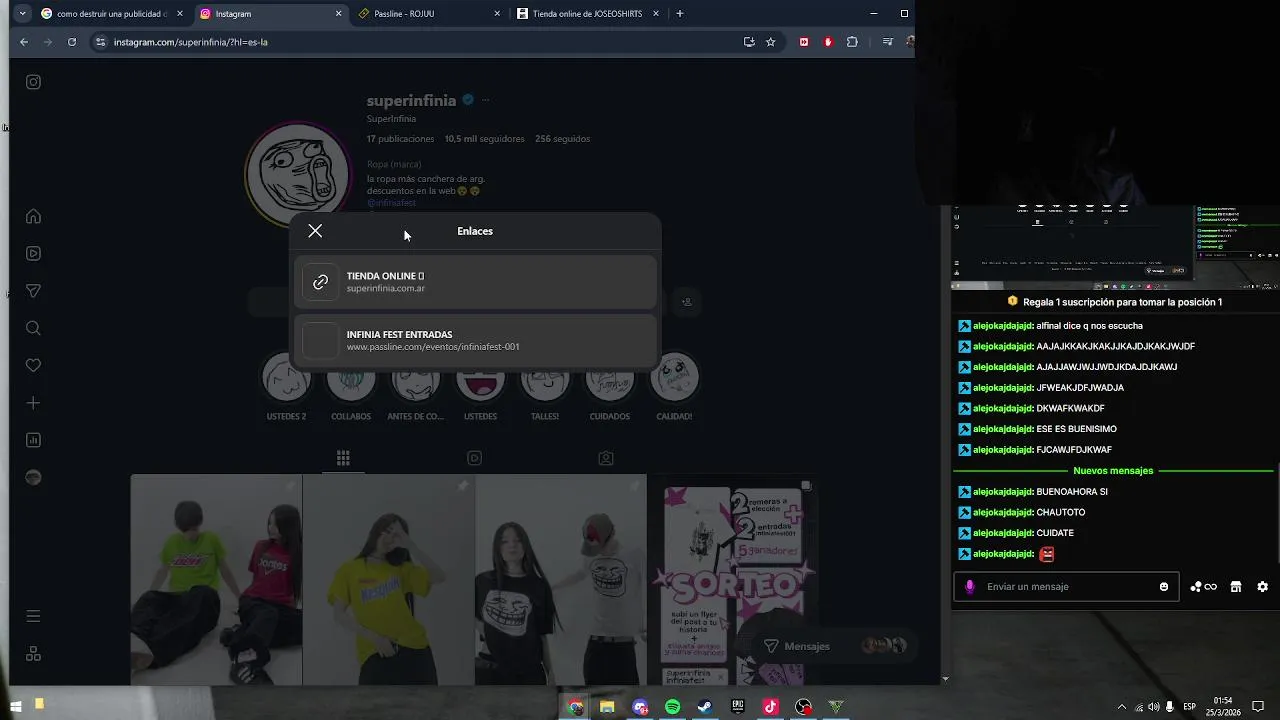Open the TIENDA ONLINE superinfinia.com.ar link

pyautogui.click(x=475, y=282)
